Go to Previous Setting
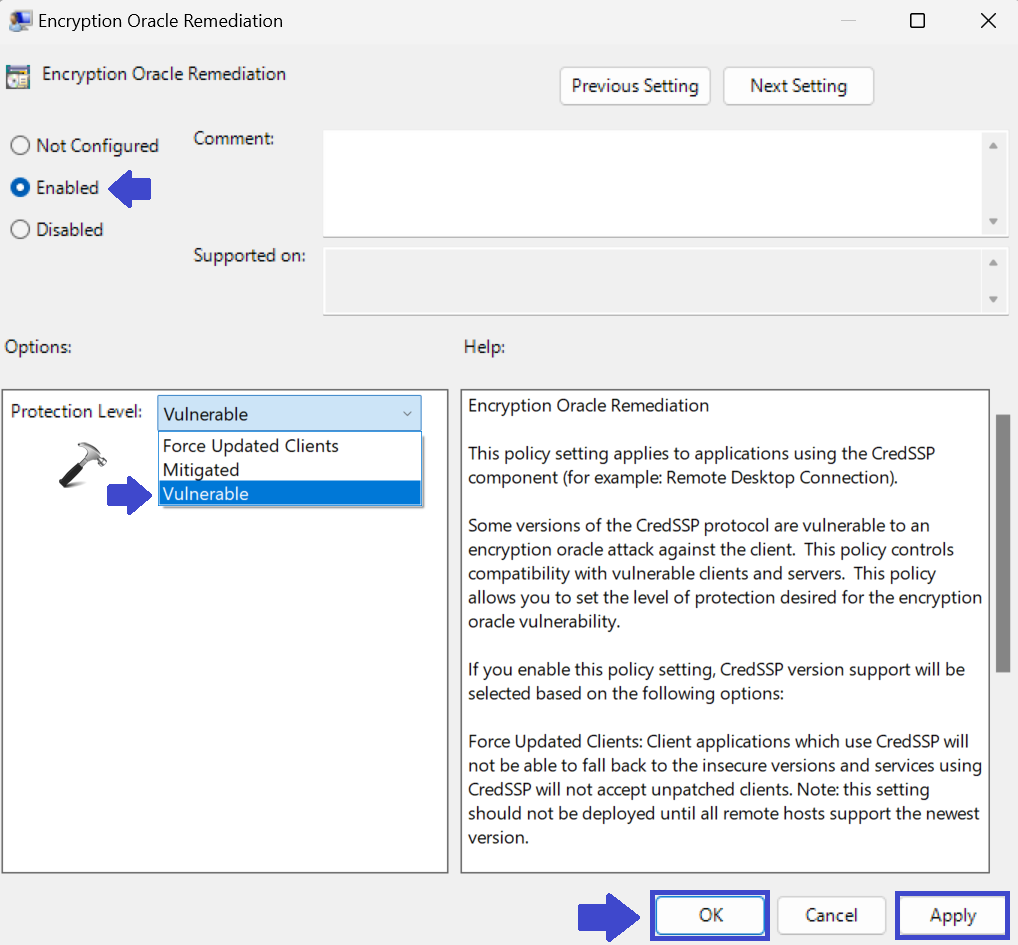The height and width of the screenshot is (945, 1018). (x=635, y=86)
